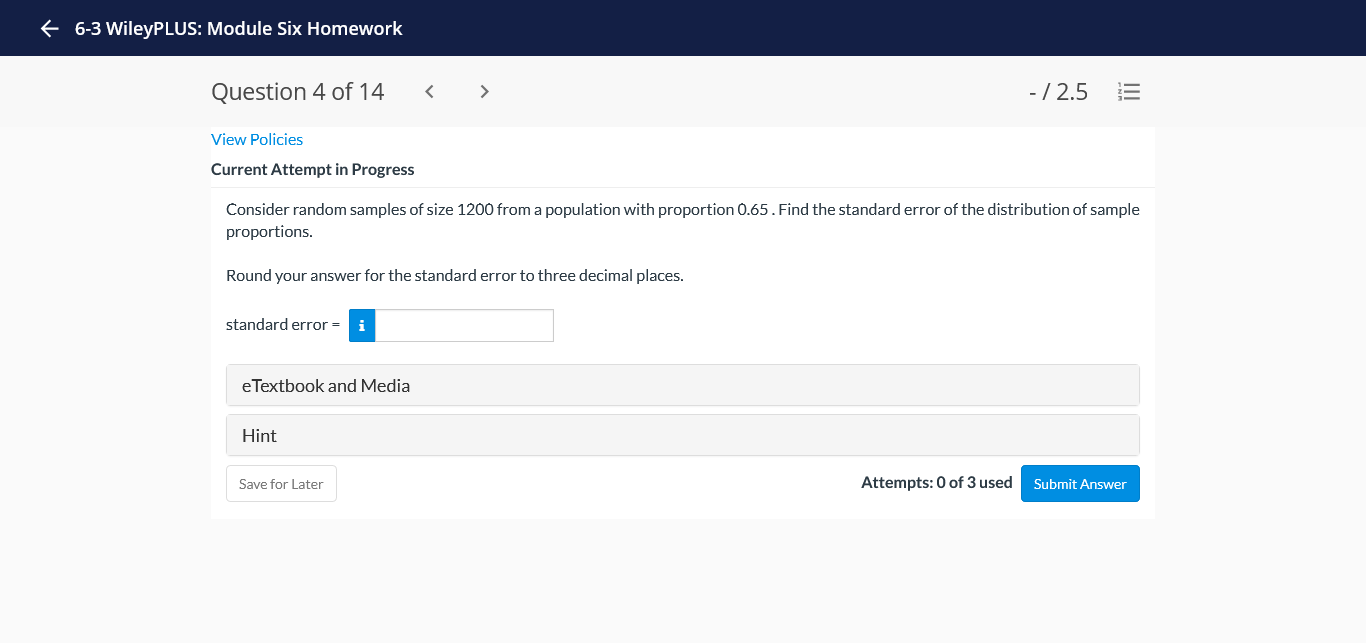Click Save for Later
This screenshot has width=1366, height=643.
pyautogui.click(x=281, y=483)
